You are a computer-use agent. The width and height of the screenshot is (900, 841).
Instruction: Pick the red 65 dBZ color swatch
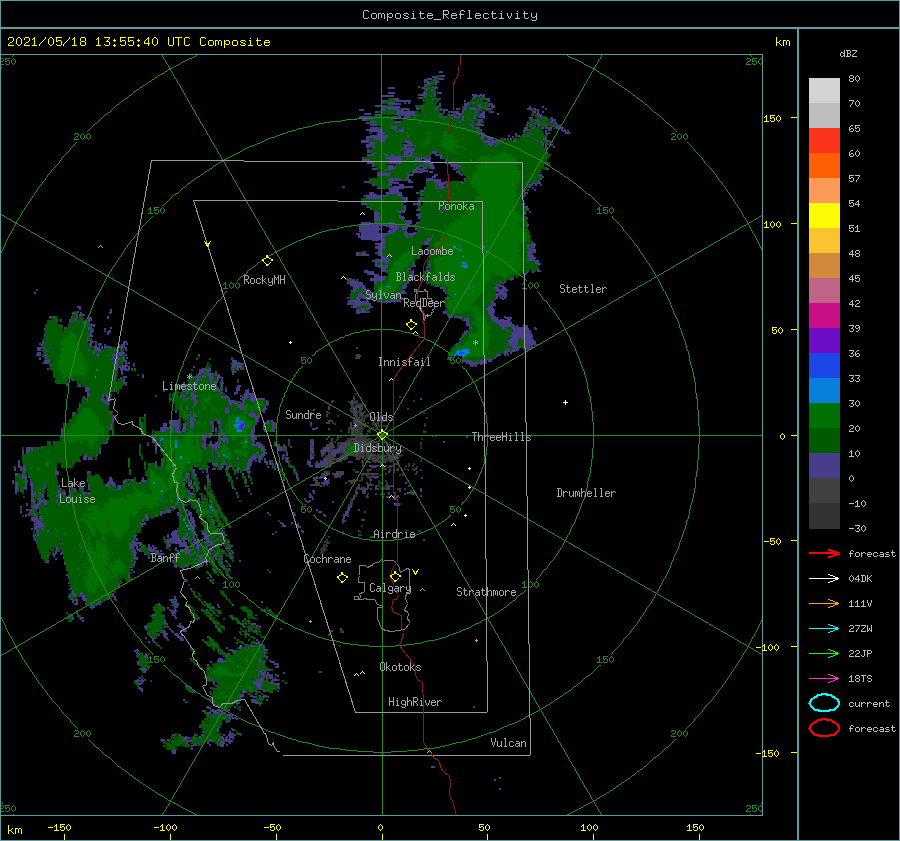click(x=824, y=140)
